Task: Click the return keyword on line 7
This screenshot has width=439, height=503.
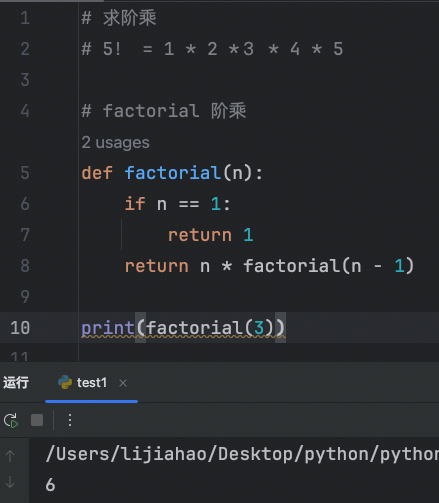Action: tap(199, 235)
